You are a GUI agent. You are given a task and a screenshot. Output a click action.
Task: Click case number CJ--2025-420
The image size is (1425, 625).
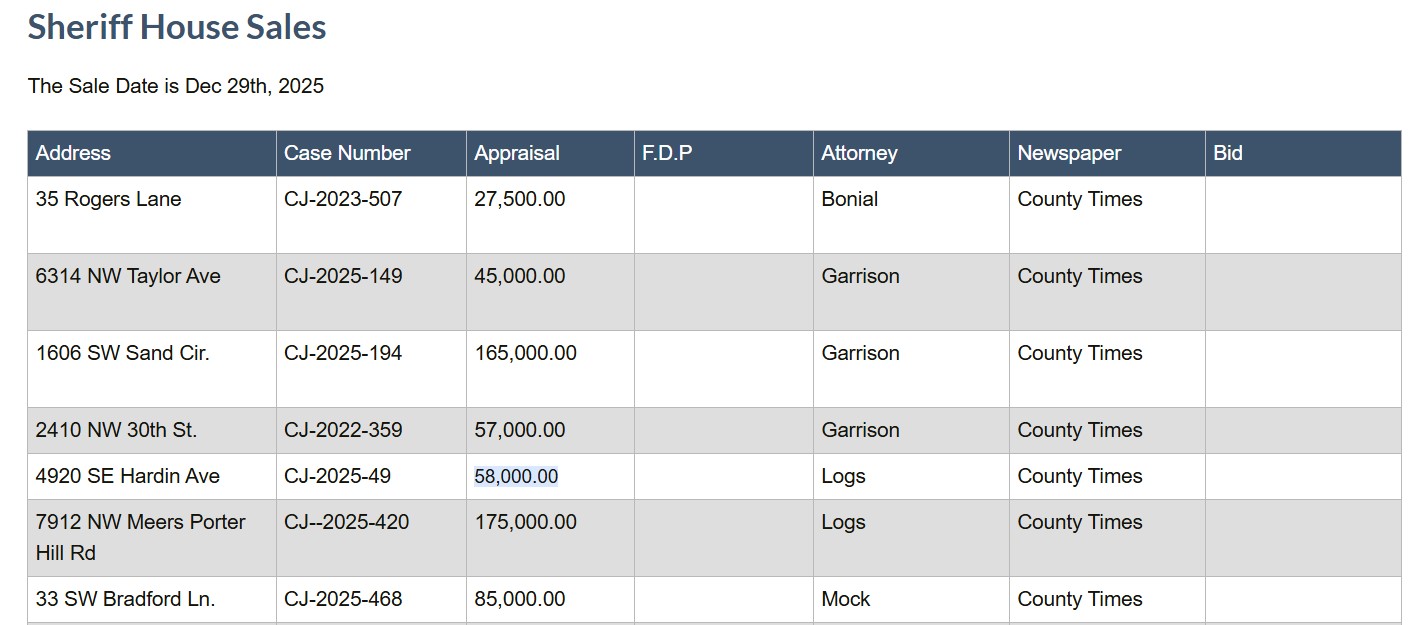pyautogui.click(x=346, y=522)
